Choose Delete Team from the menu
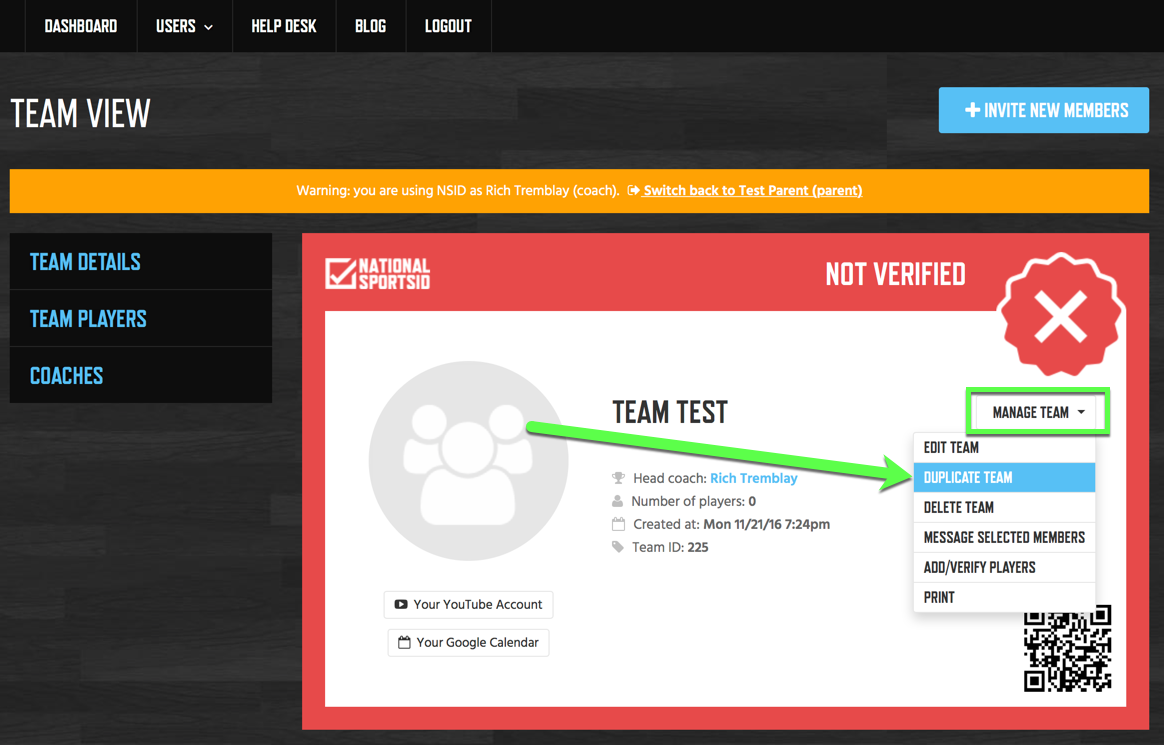The image size is (1164, 745). tap(1004, 508)
